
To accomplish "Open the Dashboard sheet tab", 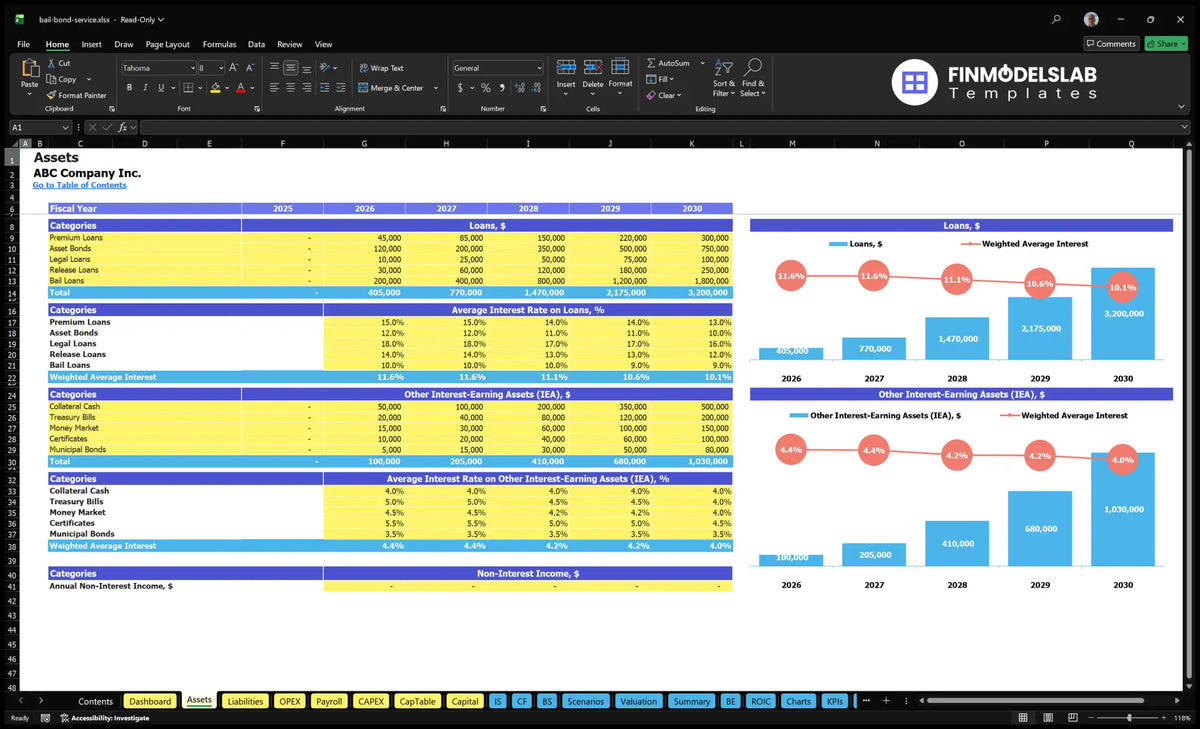I will click(150, 701).
